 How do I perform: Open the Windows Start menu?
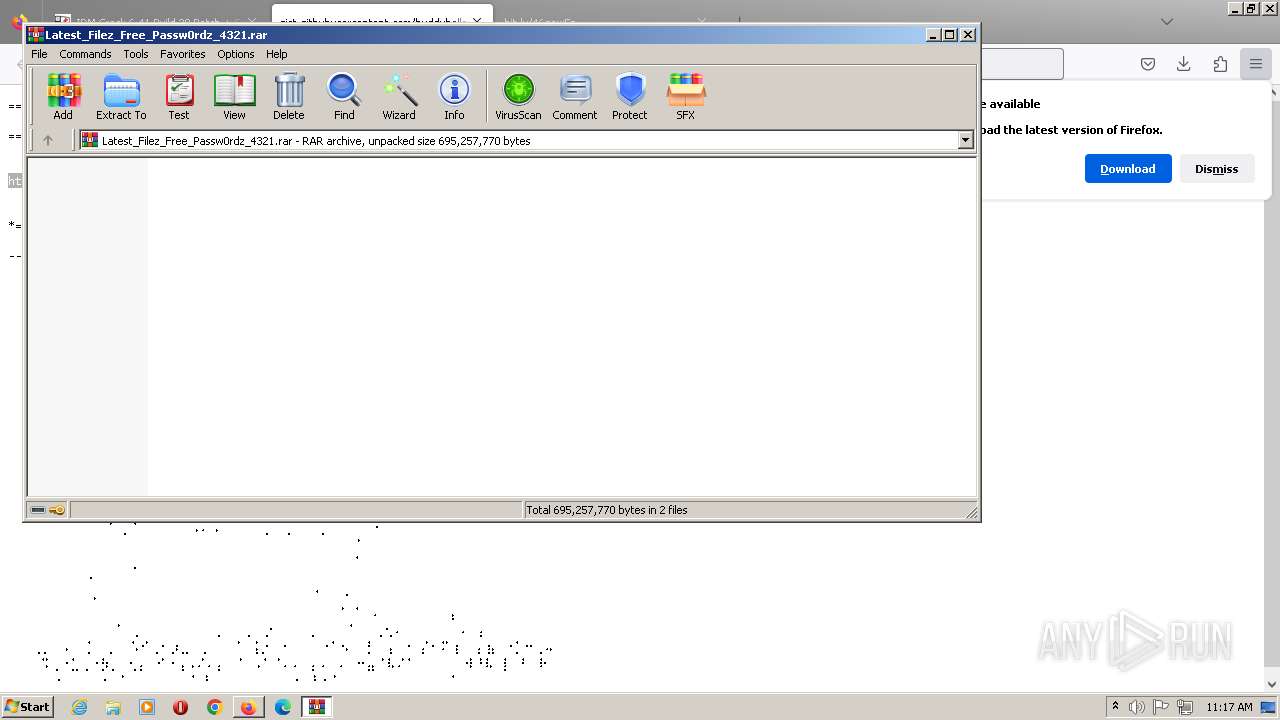click(28, 707)
